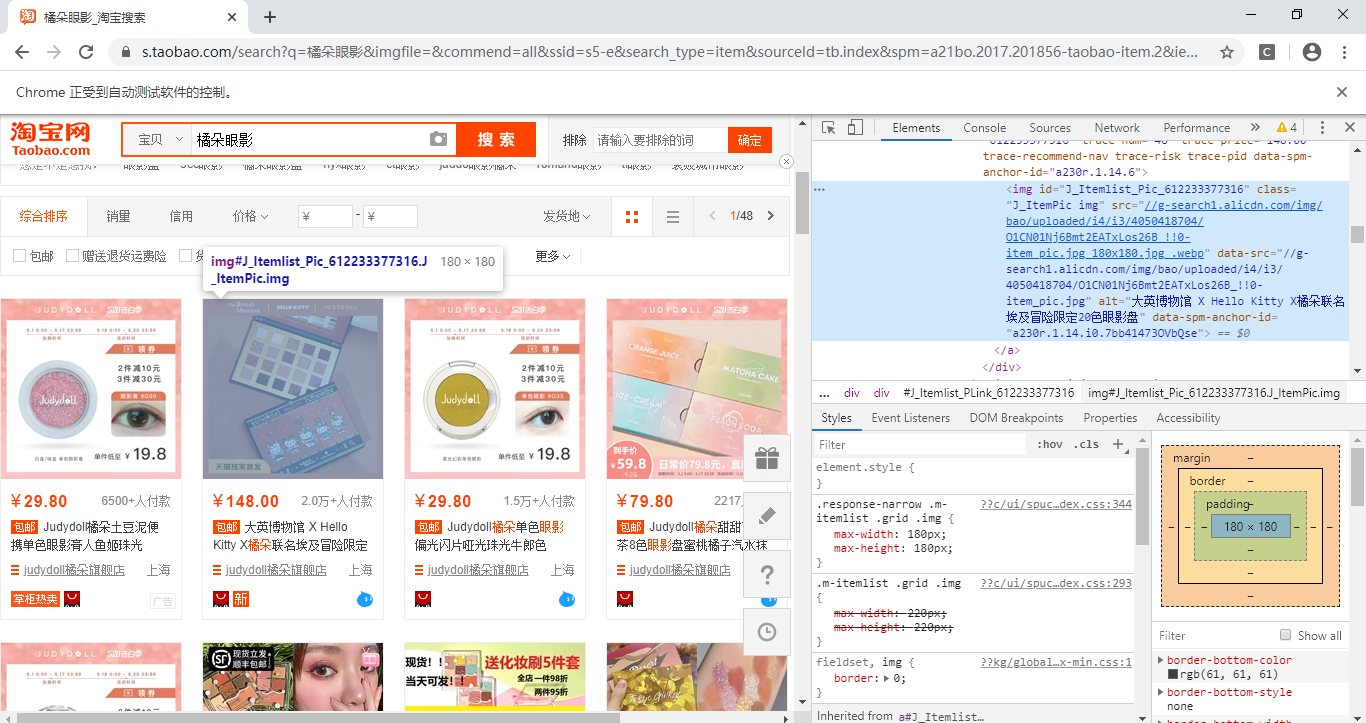Click the question mark help icon
Viewport: 1366px width, 723px height.
click(x=767, y=574)
